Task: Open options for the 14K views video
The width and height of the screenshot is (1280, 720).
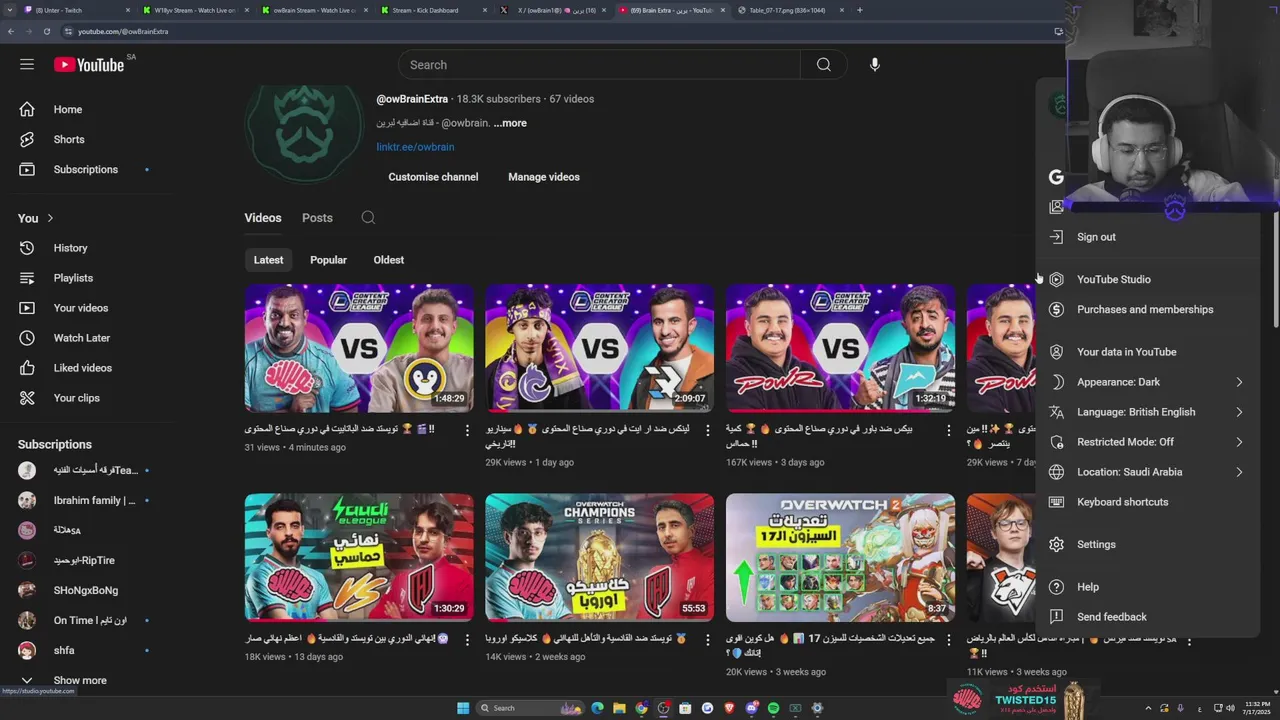Action: point(707,640)
